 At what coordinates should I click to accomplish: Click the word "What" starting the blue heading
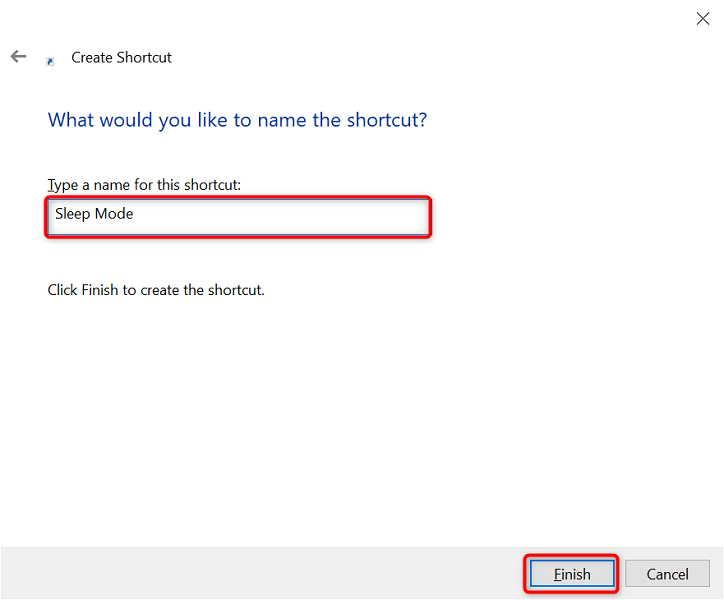(x=71, y=120)
